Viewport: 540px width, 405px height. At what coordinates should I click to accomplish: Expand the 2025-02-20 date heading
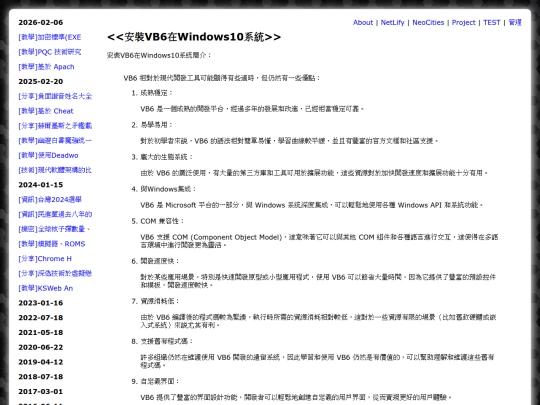tap(41, 82)
